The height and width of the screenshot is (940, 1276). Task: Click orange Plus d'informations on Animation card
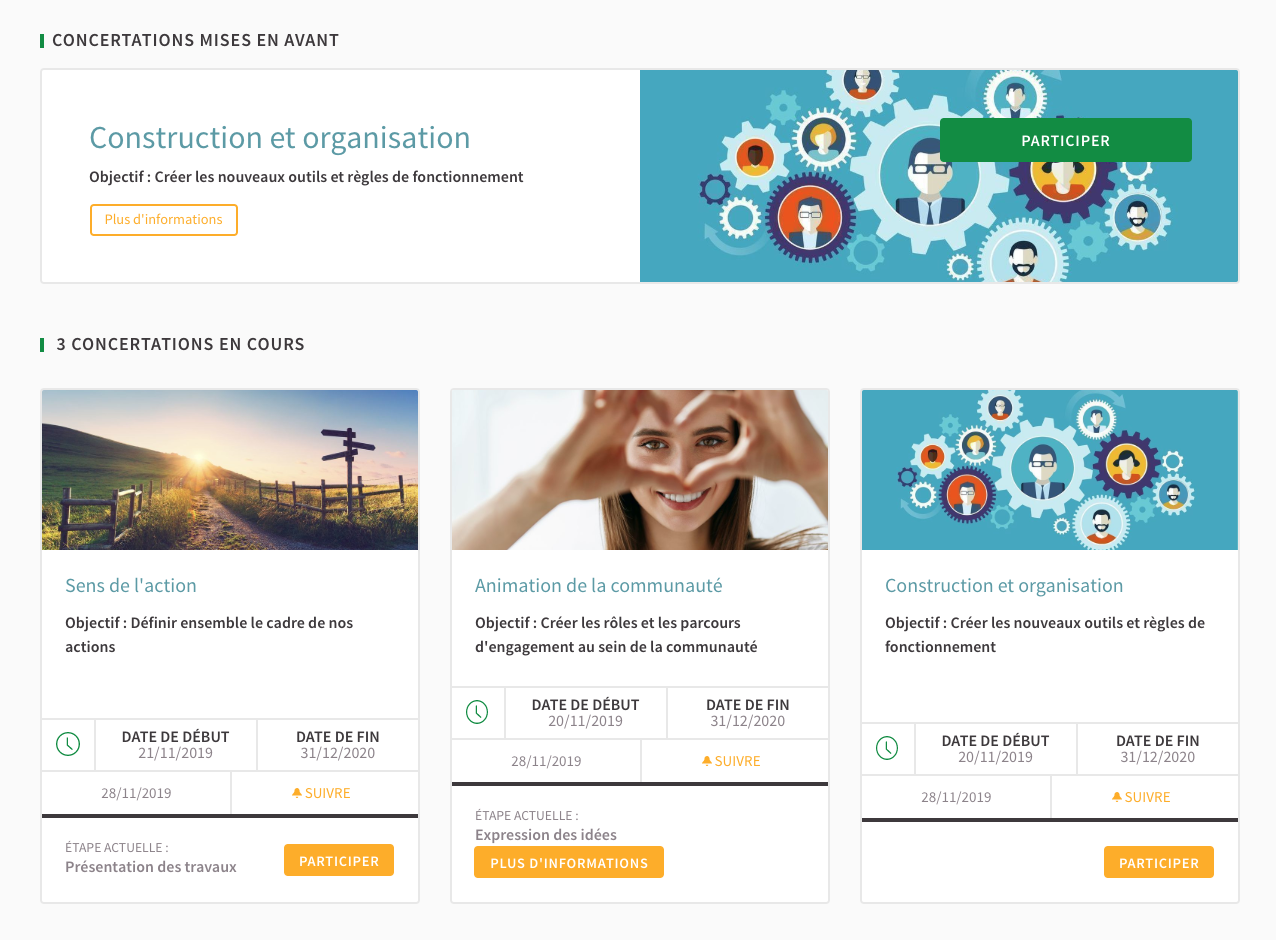(569, 862)
